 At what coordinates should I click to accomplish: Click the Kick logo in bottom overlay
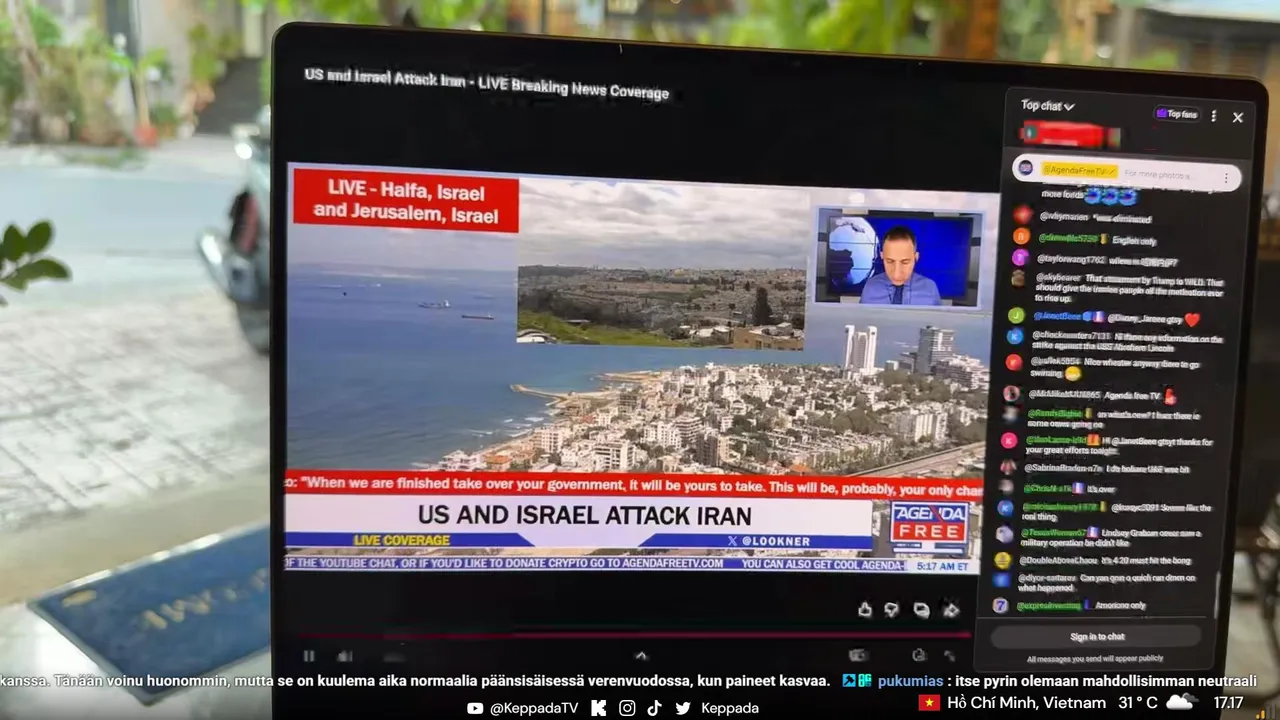599,708
